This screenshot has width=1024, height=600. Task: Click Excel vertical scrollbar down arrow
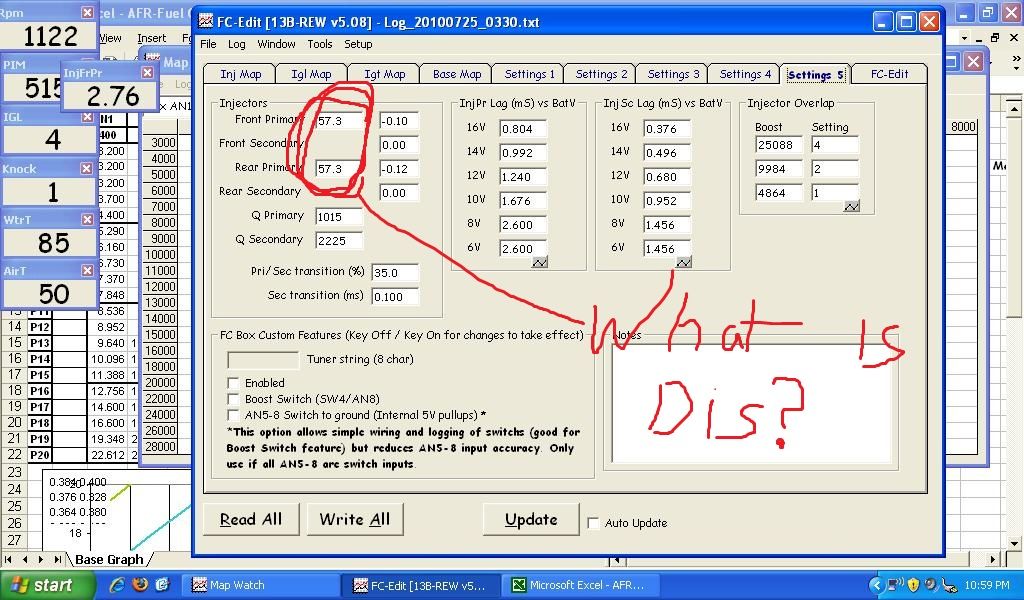tap(1014, 543)
